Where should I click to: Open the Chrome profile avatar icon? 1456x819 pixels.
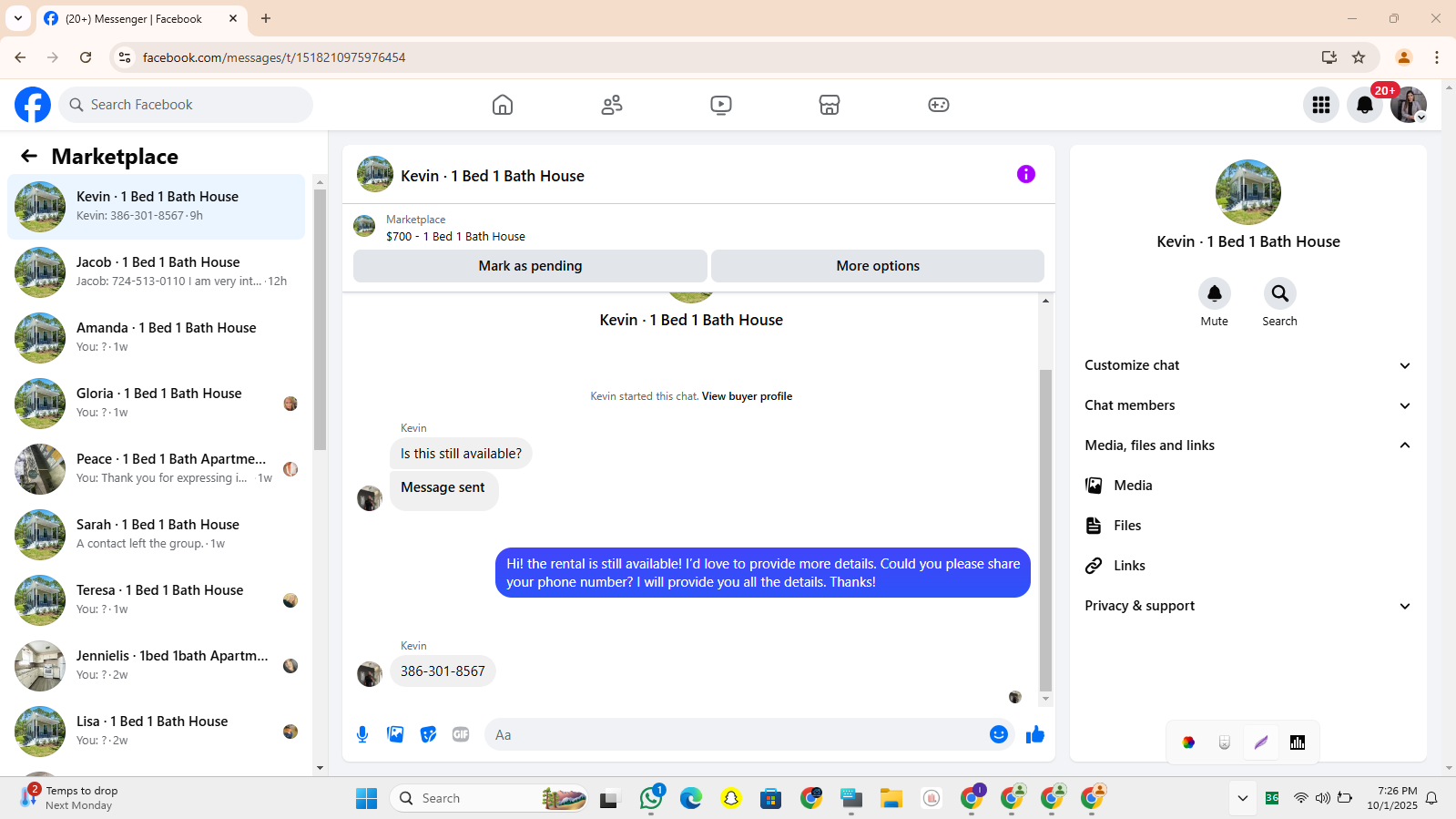(x=1404, y=57)
